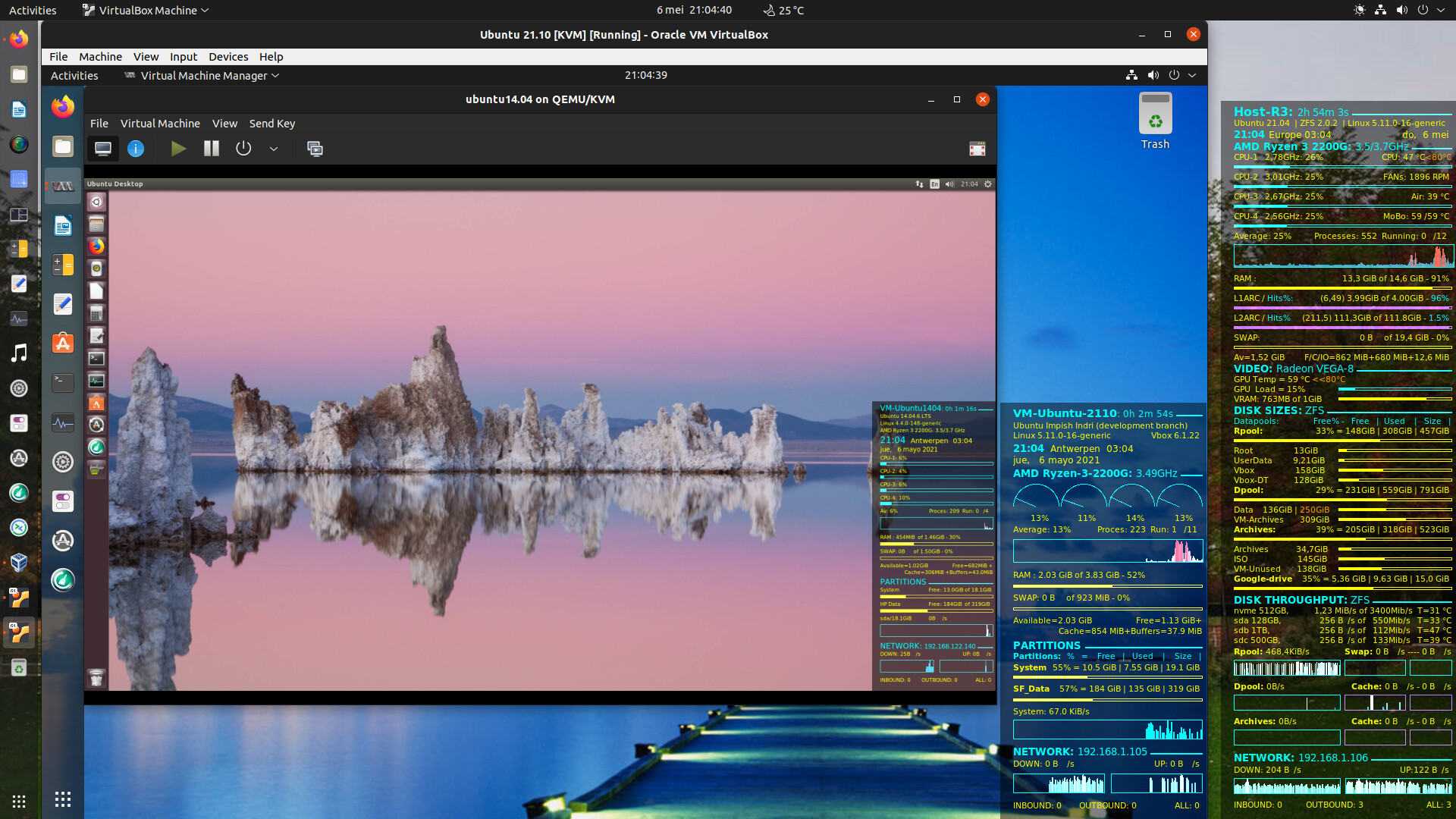Click Activities in the host top bar

click(33, 10)
